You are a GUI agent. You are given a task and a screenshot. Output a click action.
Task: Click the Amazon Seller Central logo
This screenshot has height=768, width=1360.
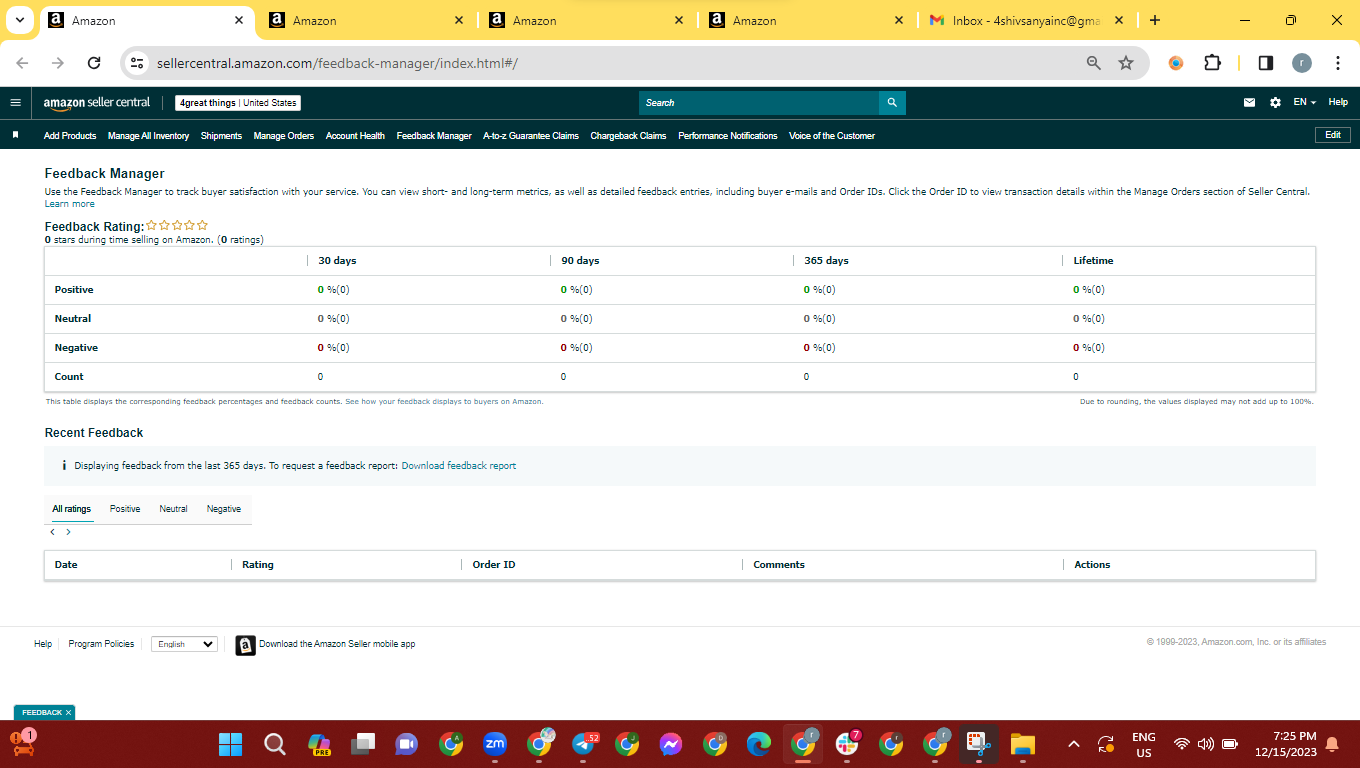click(97, 102)
